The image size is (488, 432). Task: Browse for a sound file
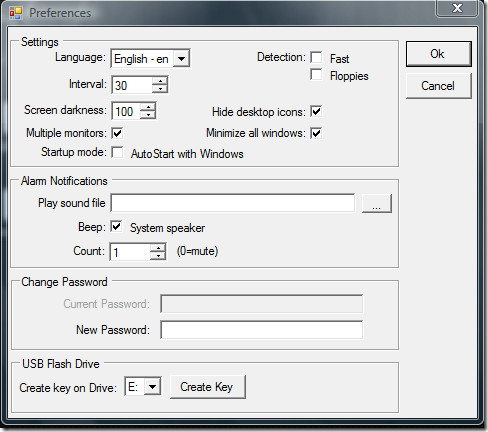[377, 203]
